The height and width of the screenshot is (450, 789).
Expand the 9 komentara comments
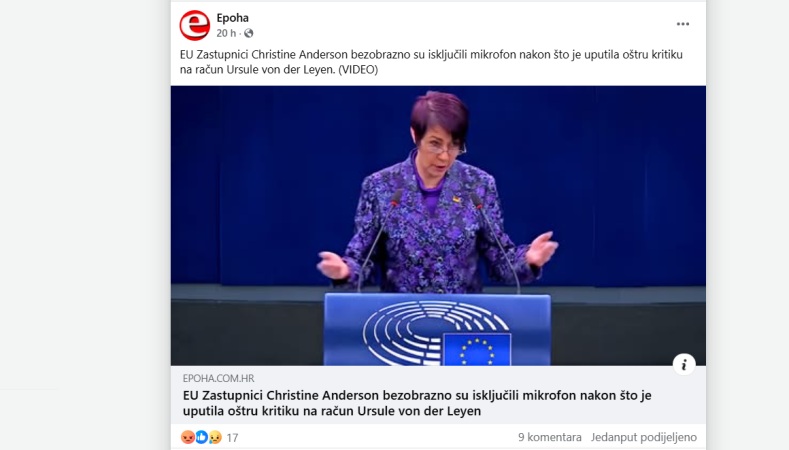[x=549, y=437]
